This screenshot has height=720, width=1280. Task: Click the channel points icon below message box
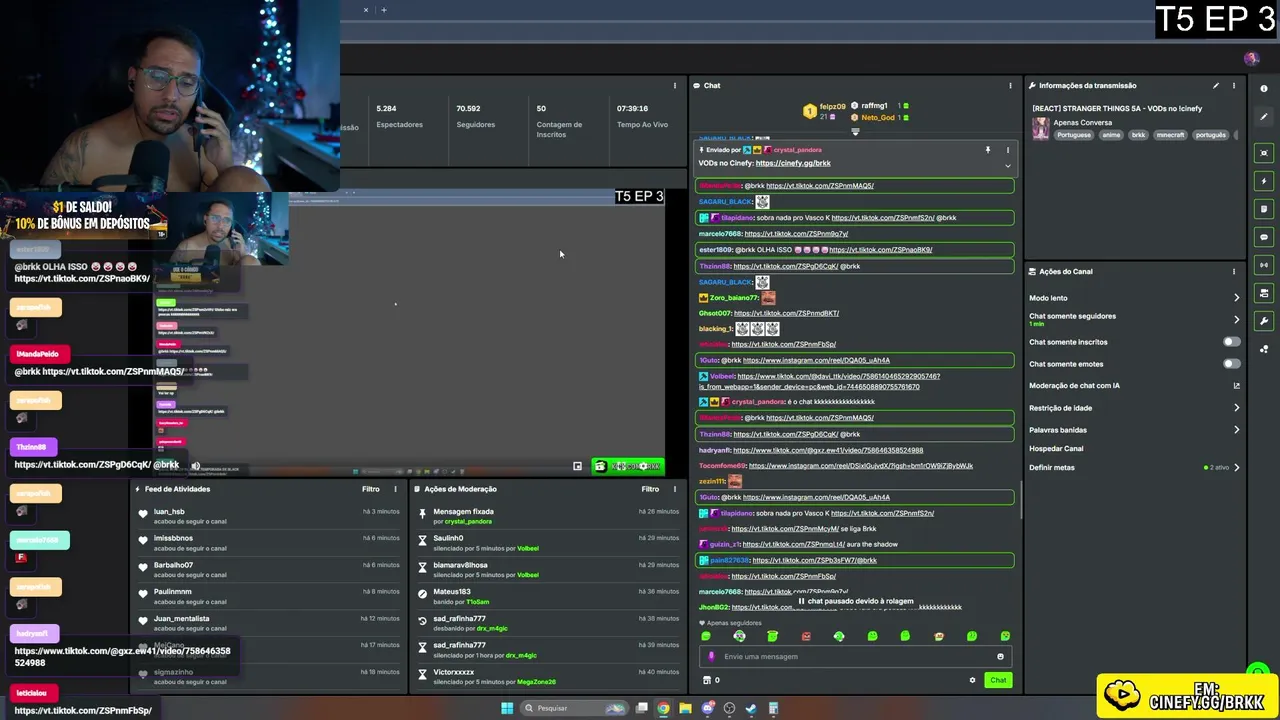(707, 680)
